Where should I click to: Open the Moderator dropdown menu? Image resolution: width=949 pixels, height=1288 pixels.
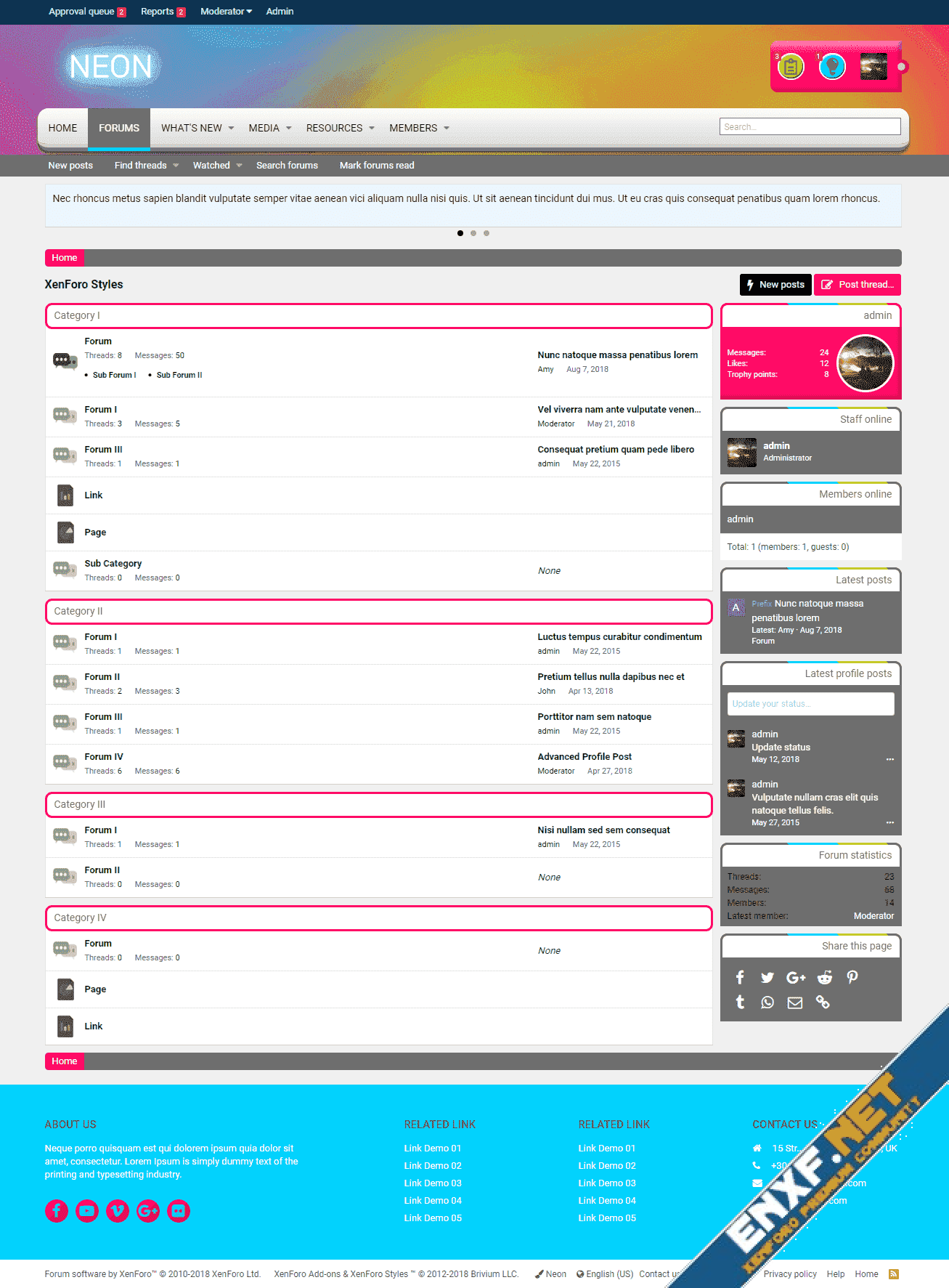point(226,12)
